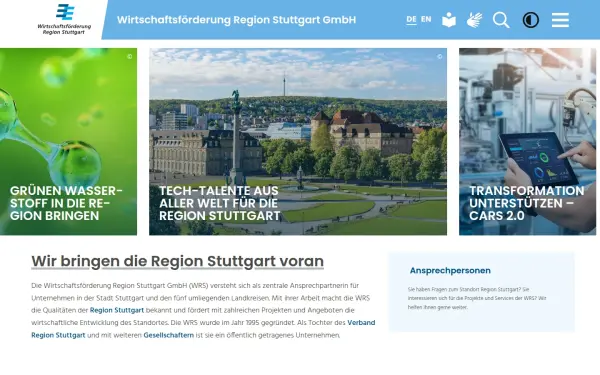
Task: Click heading Wir bringen die Region Stuttgart voran
Action: pos(178,261)
